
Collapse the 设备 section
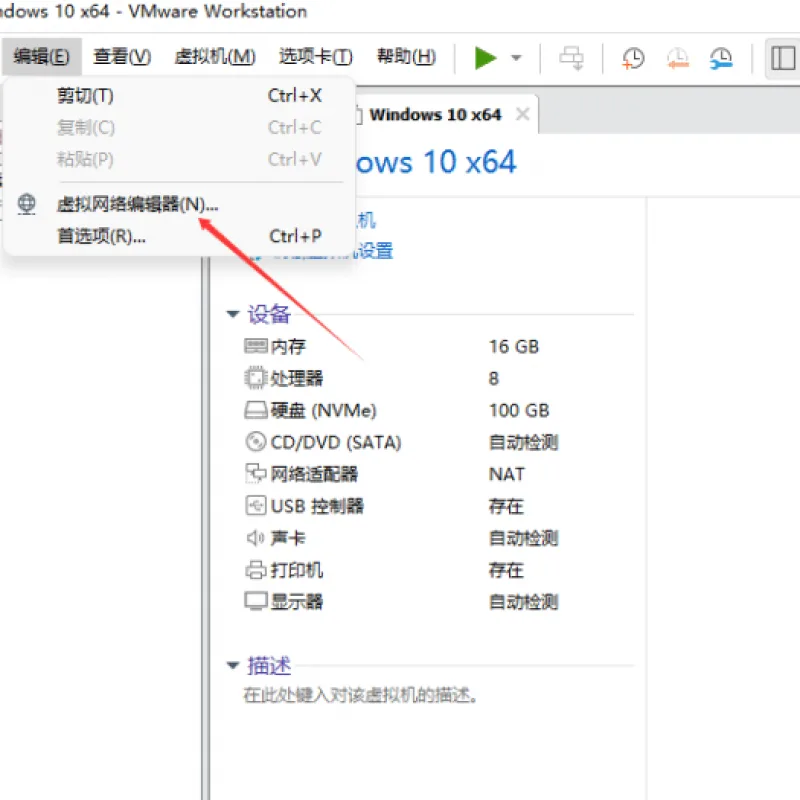[233, 314]
